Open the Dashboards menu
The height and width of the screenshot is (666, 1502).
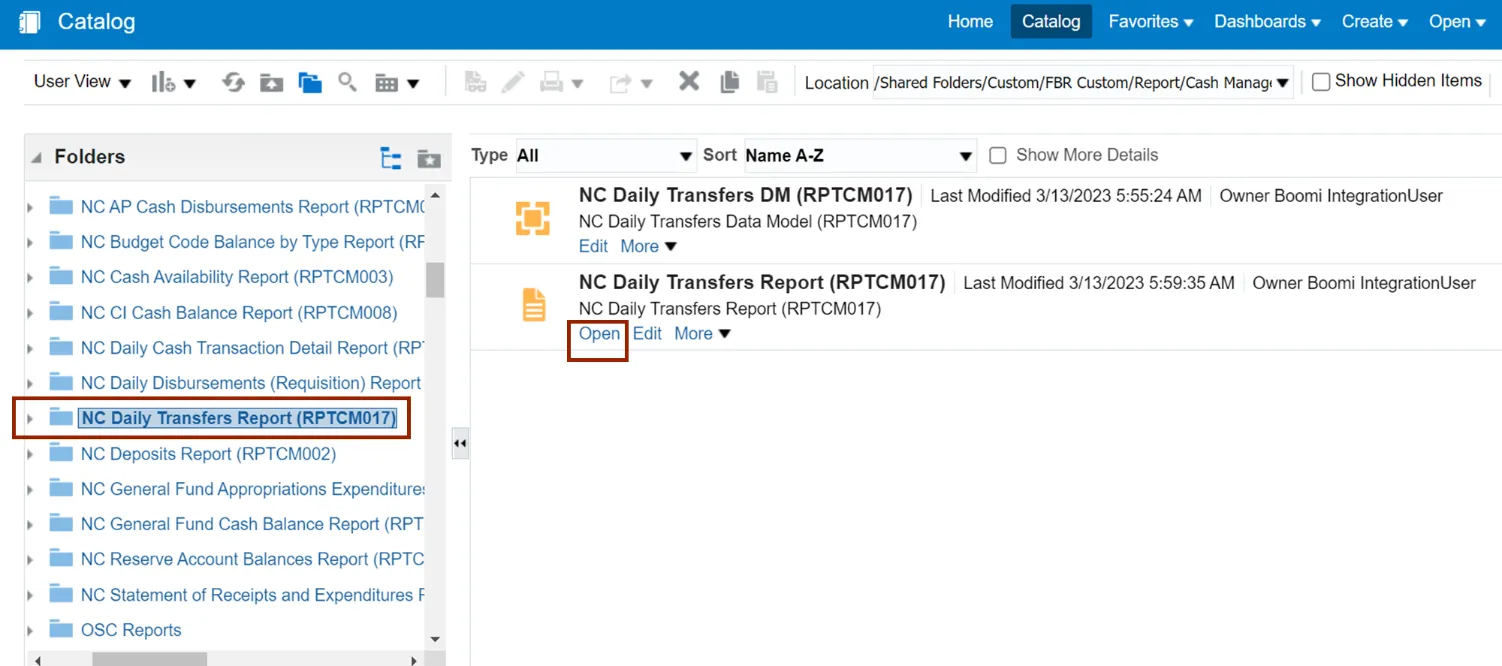pyautogui.click(x=1267, y=22)
